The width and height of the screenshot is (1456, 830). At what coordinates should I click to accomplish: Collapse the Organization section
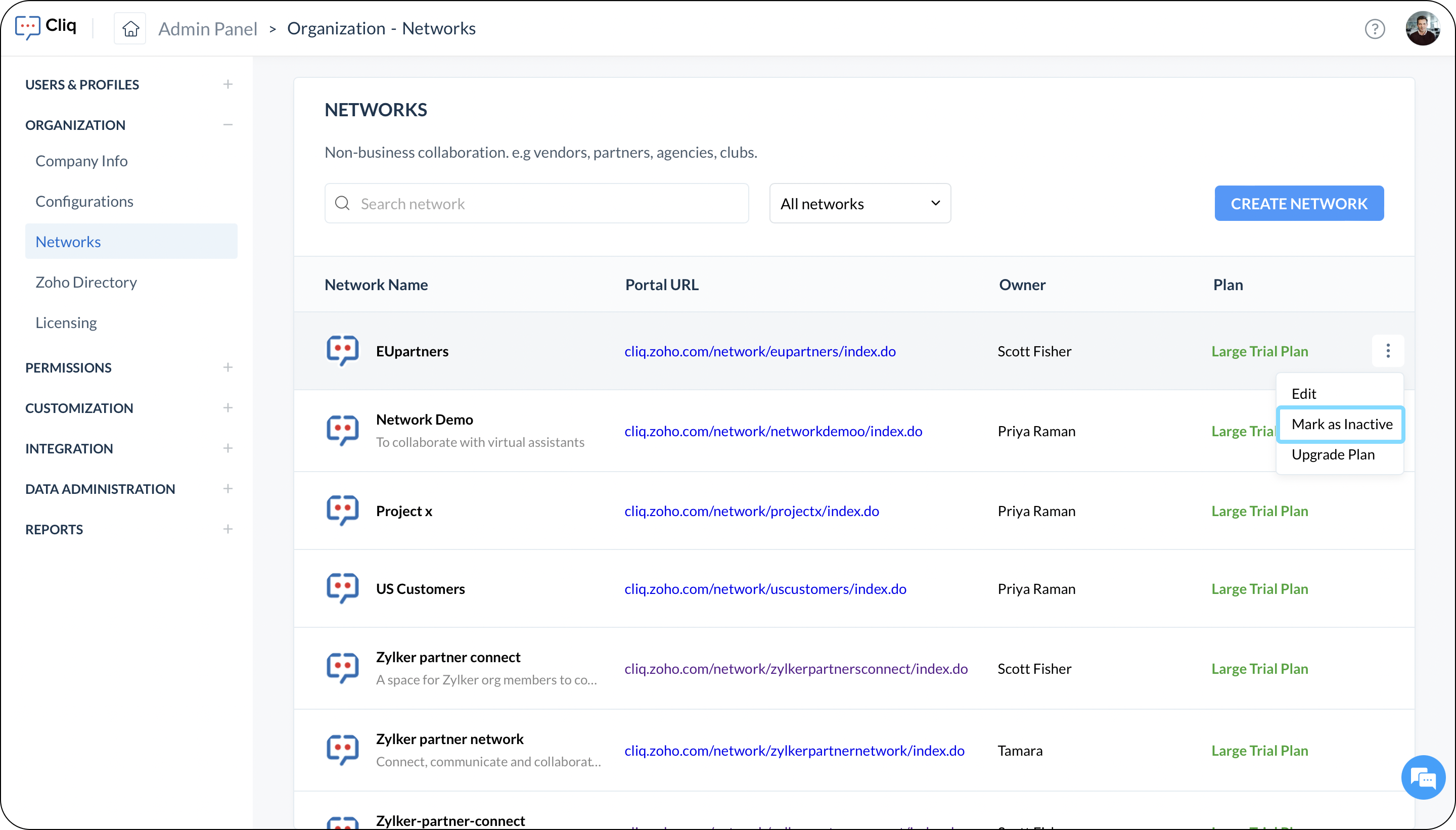tap(228, 125)
